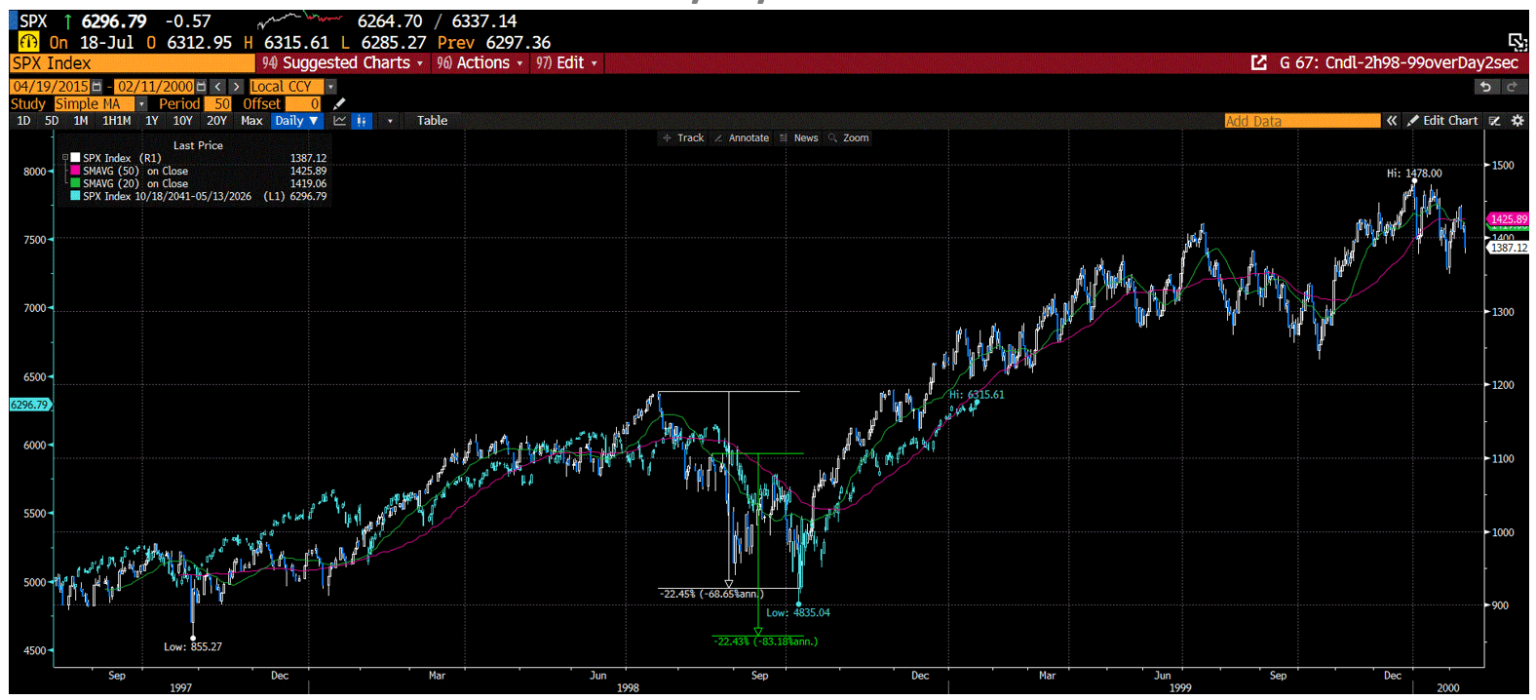Open the chart settings gear
This screenshot has height=700, width=1536.
point(1516,120)
